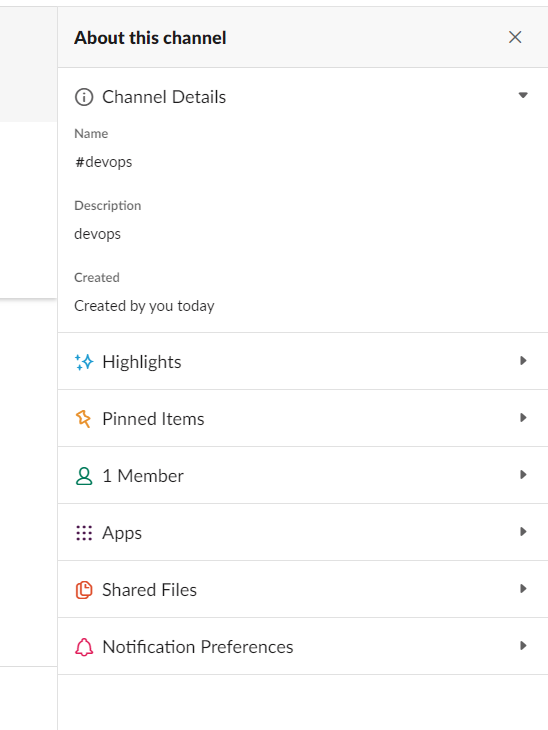Screen dimensions: 548x730
Task: Click the Notification Preferences bell icon
Action: (84, 647)
